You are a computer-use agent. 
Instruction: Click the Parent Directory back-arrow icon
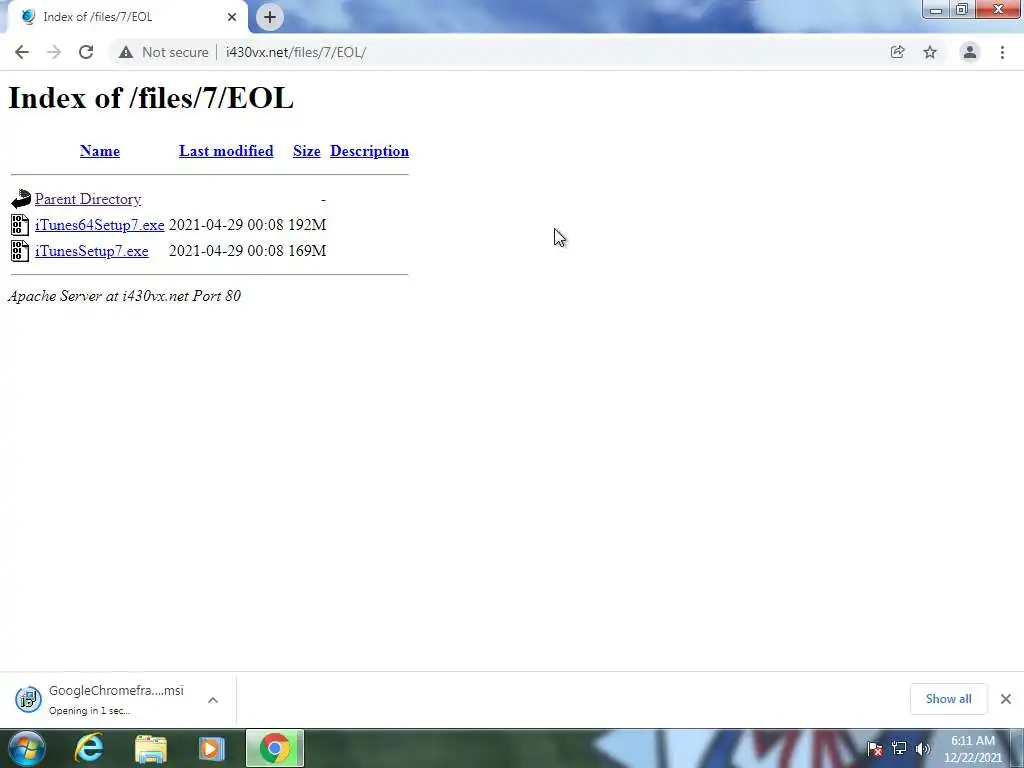click(x=21, y=199)
